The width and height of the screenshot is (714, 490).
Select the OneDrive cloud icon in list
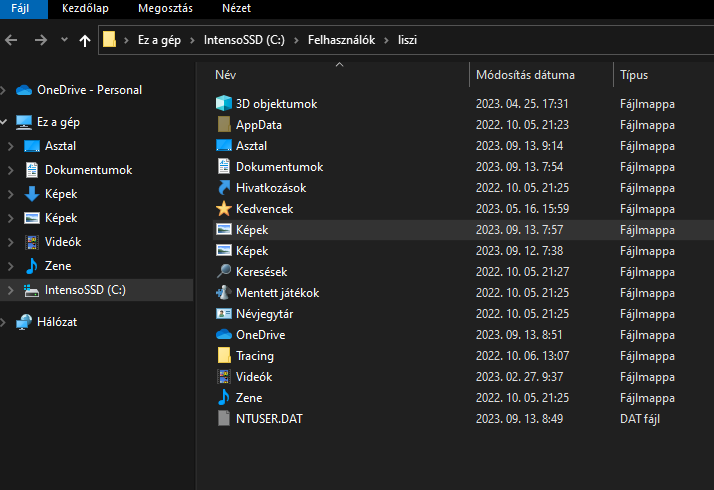224,334
